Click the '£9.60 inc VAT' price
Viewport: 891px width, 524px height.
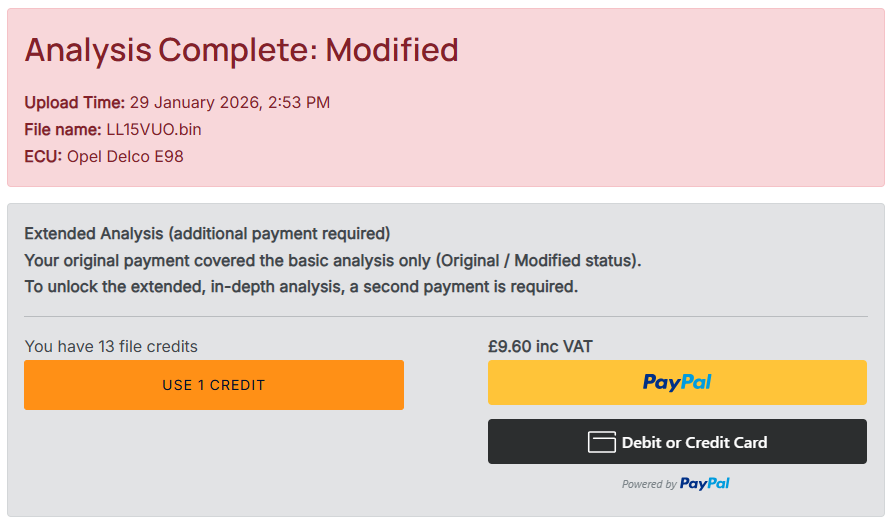[540, 347]
